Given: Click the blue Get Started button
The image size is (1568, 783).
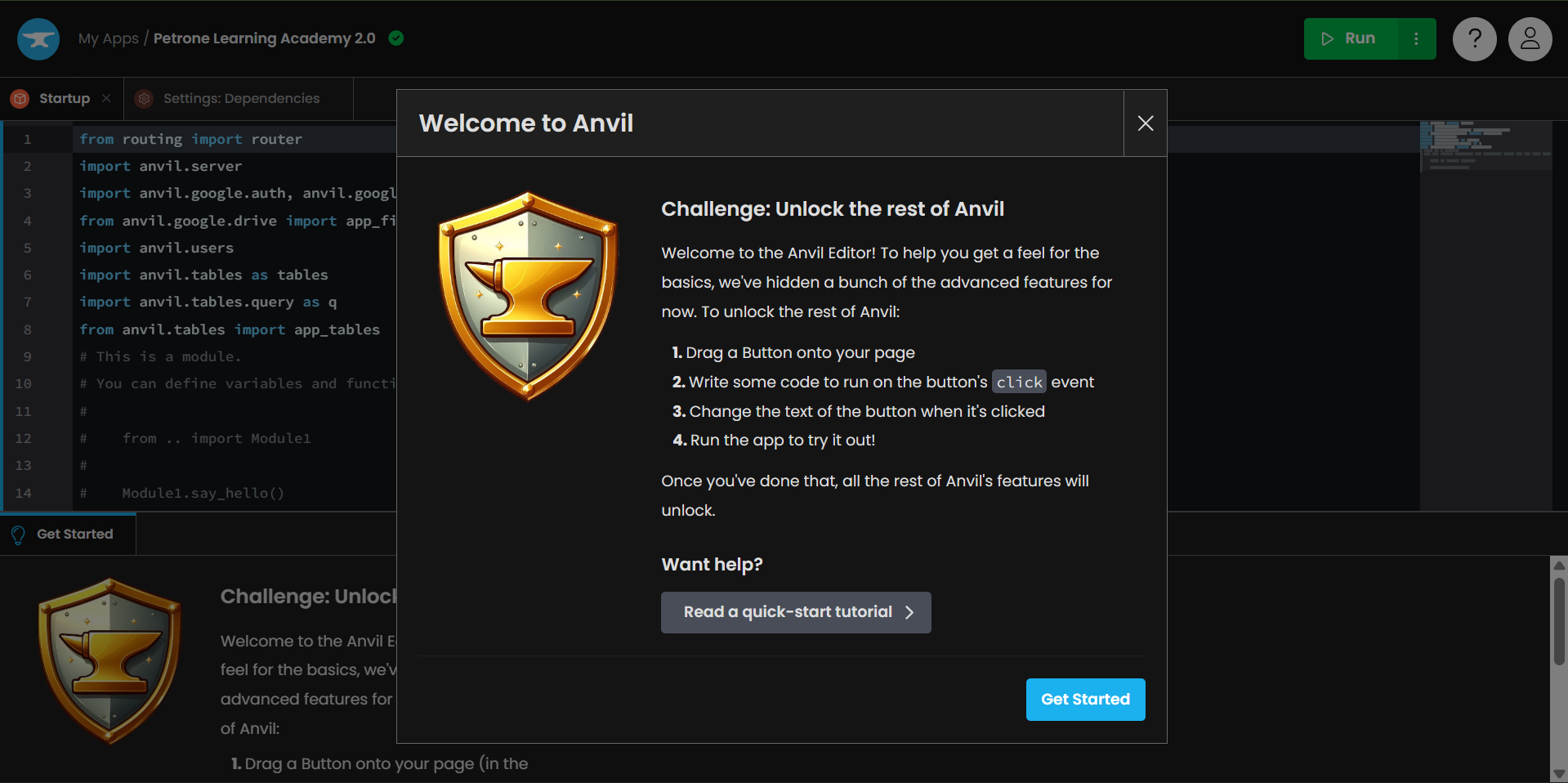Looking at the screenshot, I should pyautogui.click(x=1084, y=700).
